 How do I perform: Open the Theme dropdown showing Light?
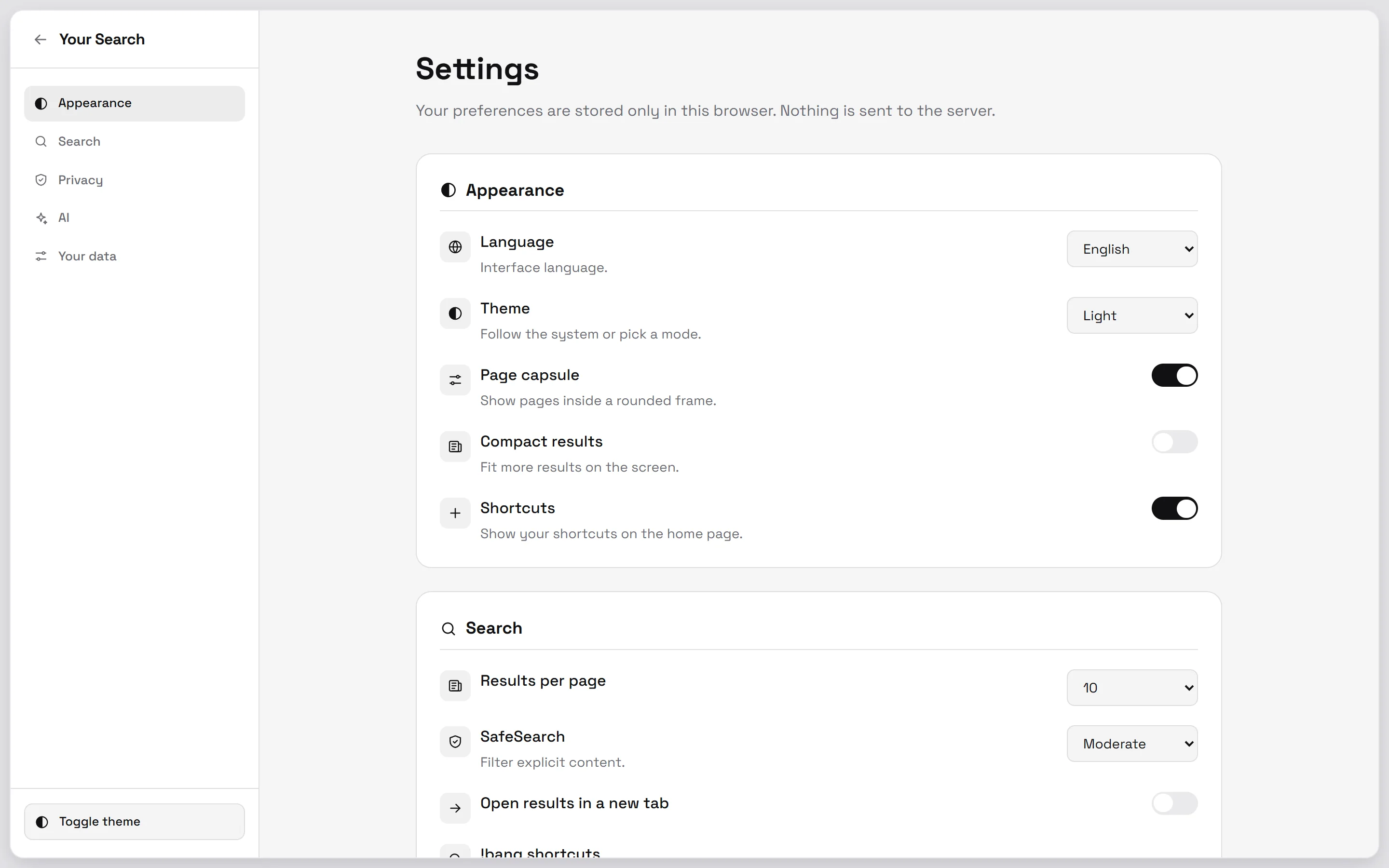click(x=1132, y=316)
